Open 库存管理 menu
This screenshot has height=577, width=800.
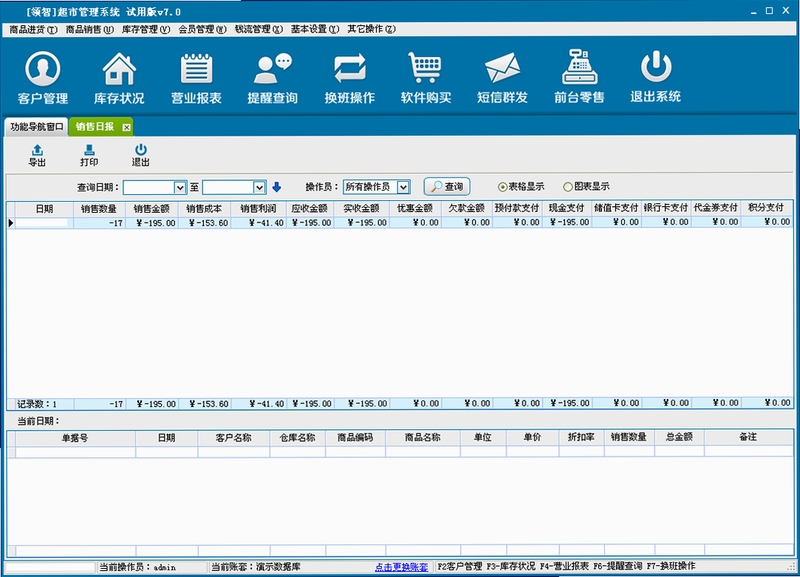click(146, 30)
